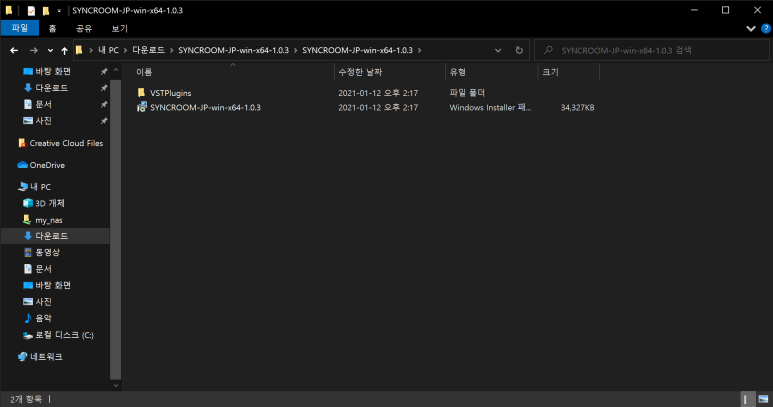Select the VSTPlugins folder
The image size is (773, 407).
click(x=171, y=93)
